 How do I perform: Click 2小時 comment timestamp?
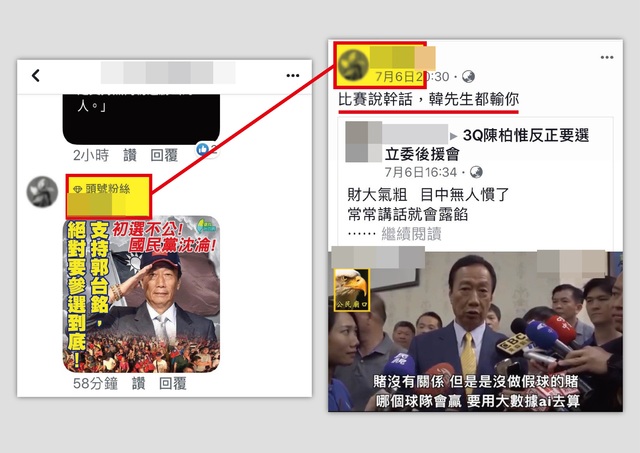pos(91,155)
